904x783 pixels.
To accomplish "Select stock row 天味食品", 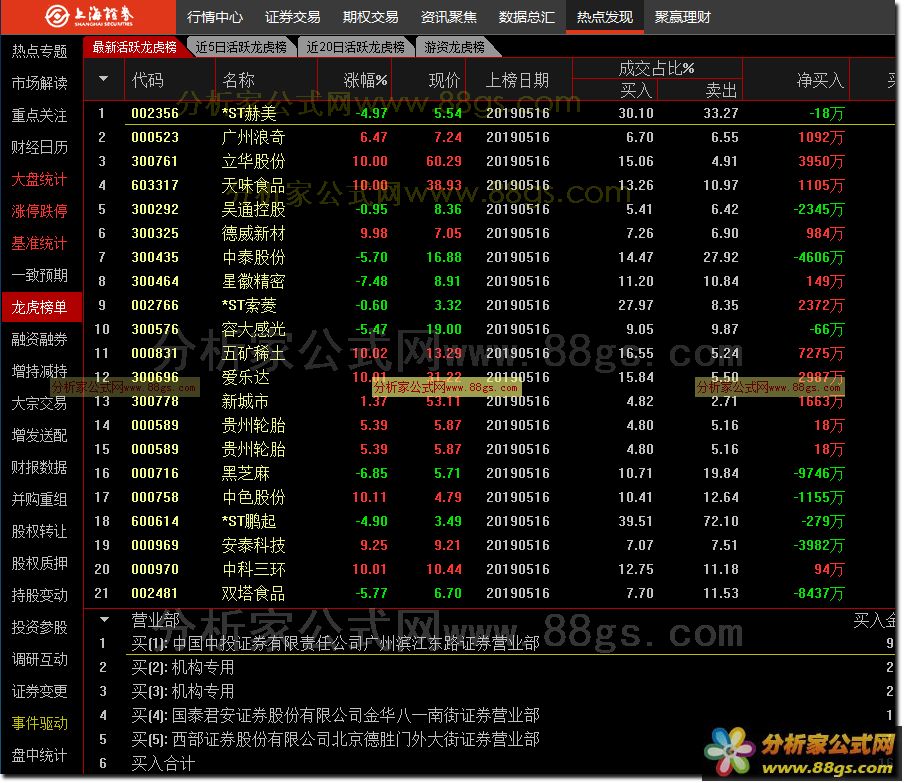I will (x=490, y=185).
